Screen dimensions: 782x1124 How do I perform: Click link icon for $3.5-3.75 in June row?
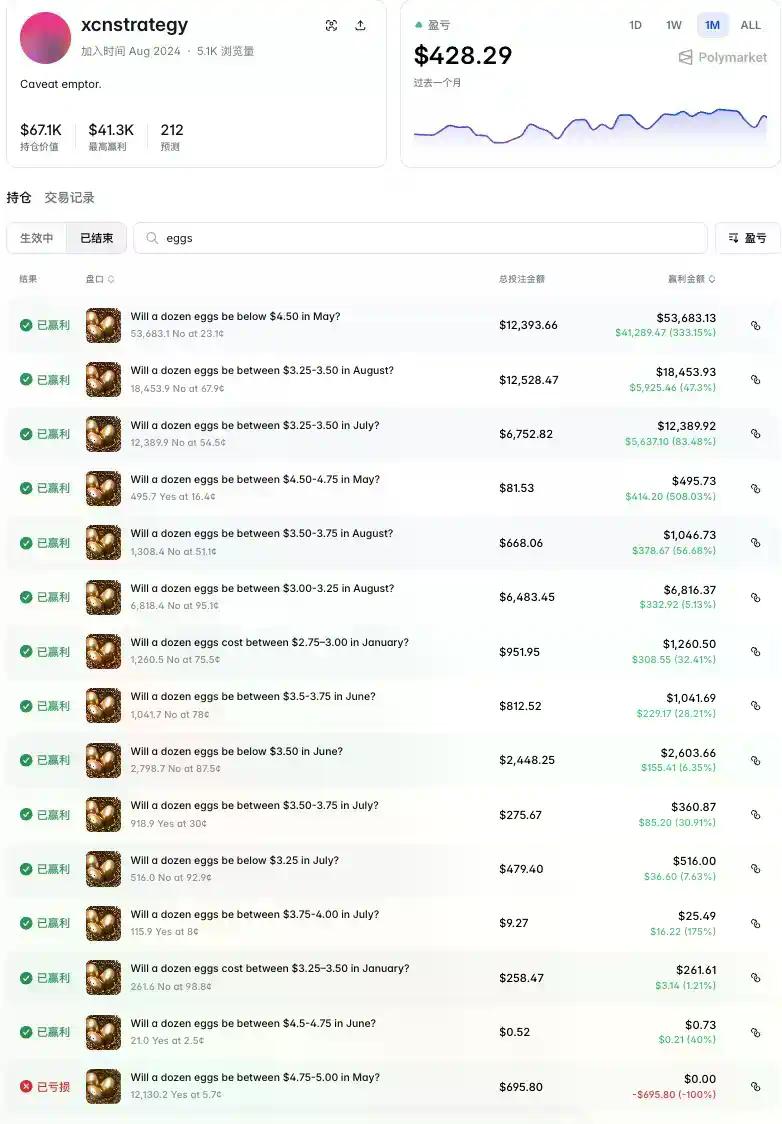pyautogui.click(x=755, y=705)
